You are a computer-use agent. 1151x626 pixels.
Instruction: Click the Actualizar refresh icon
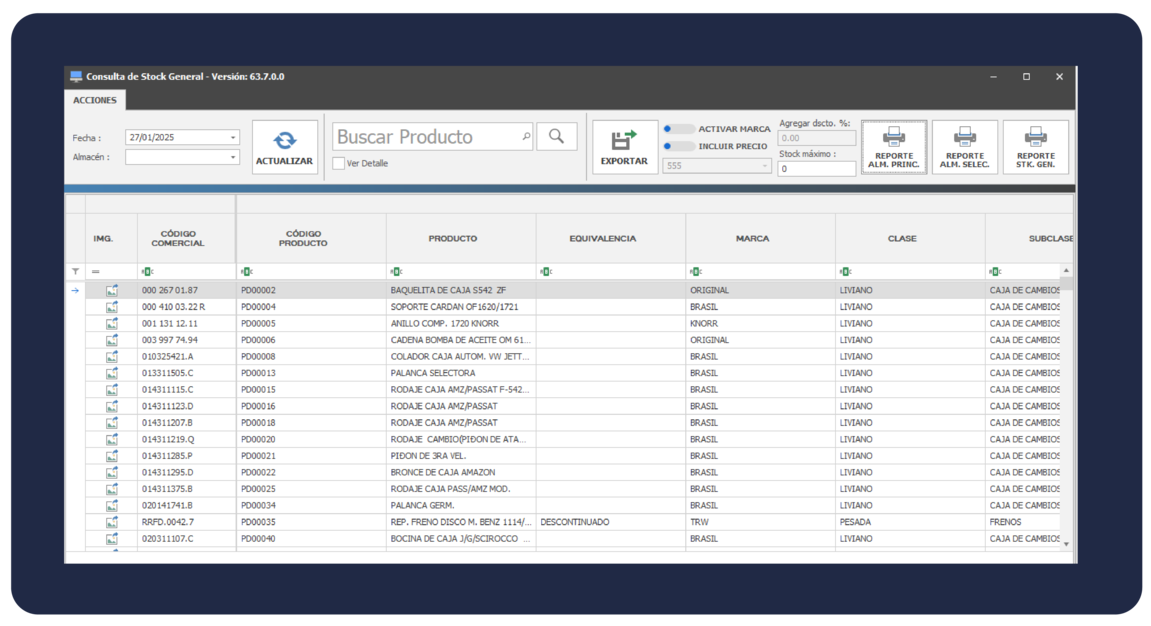pos(285,141)
